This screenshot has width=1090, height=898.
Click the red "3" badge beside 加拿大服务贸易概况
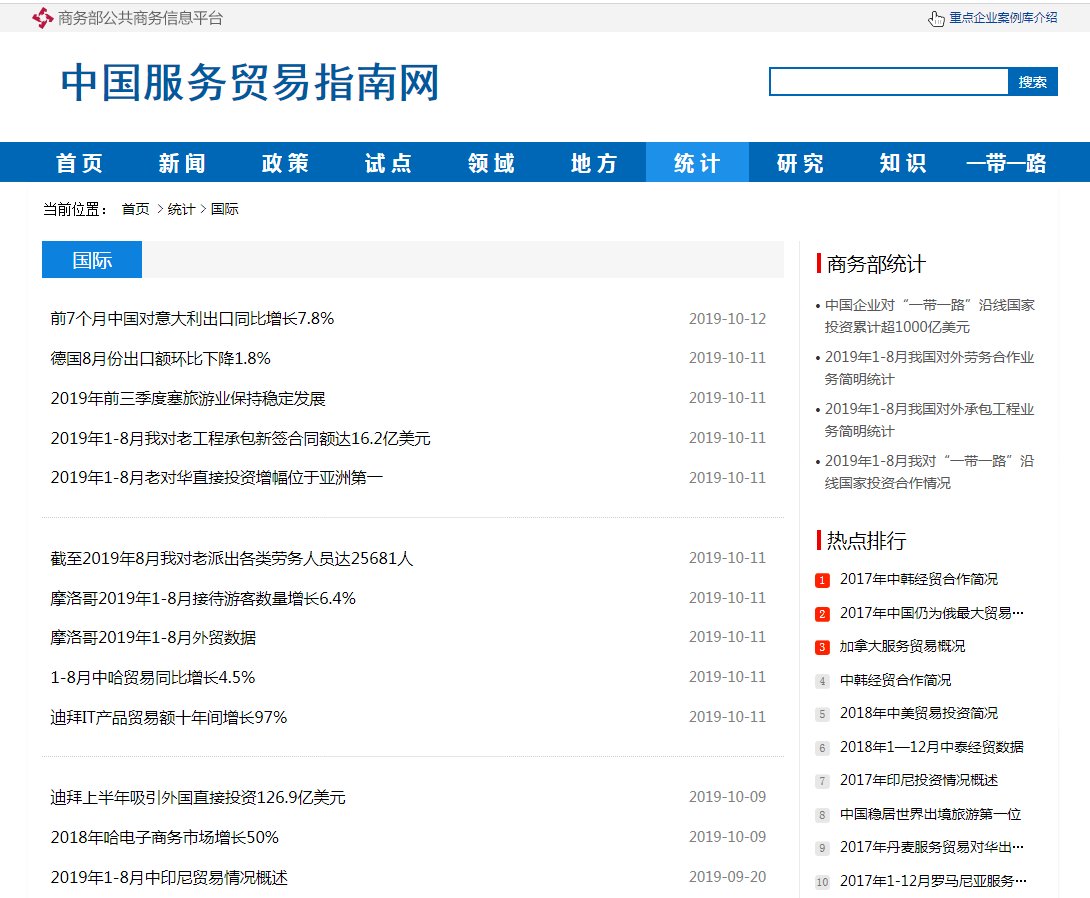pyautogui.click(x=823, y=647)
